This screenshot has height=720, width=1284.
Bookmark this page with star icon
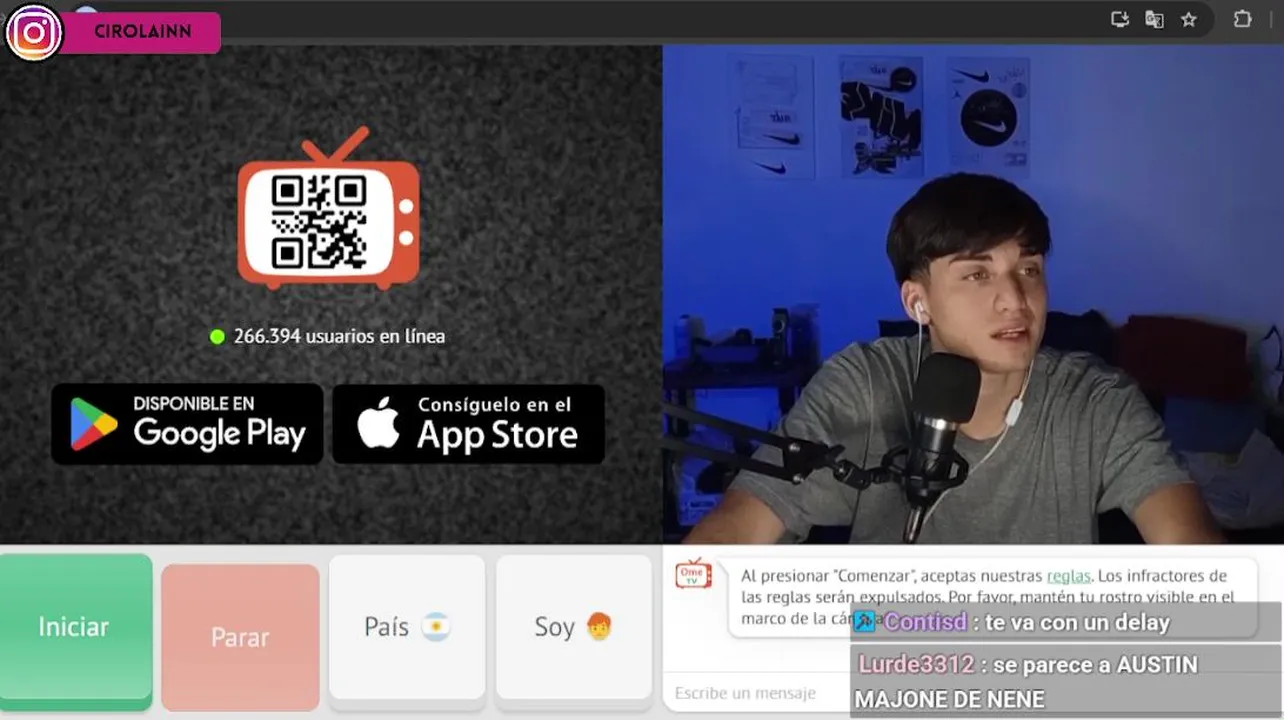[x=1188, y=19]
